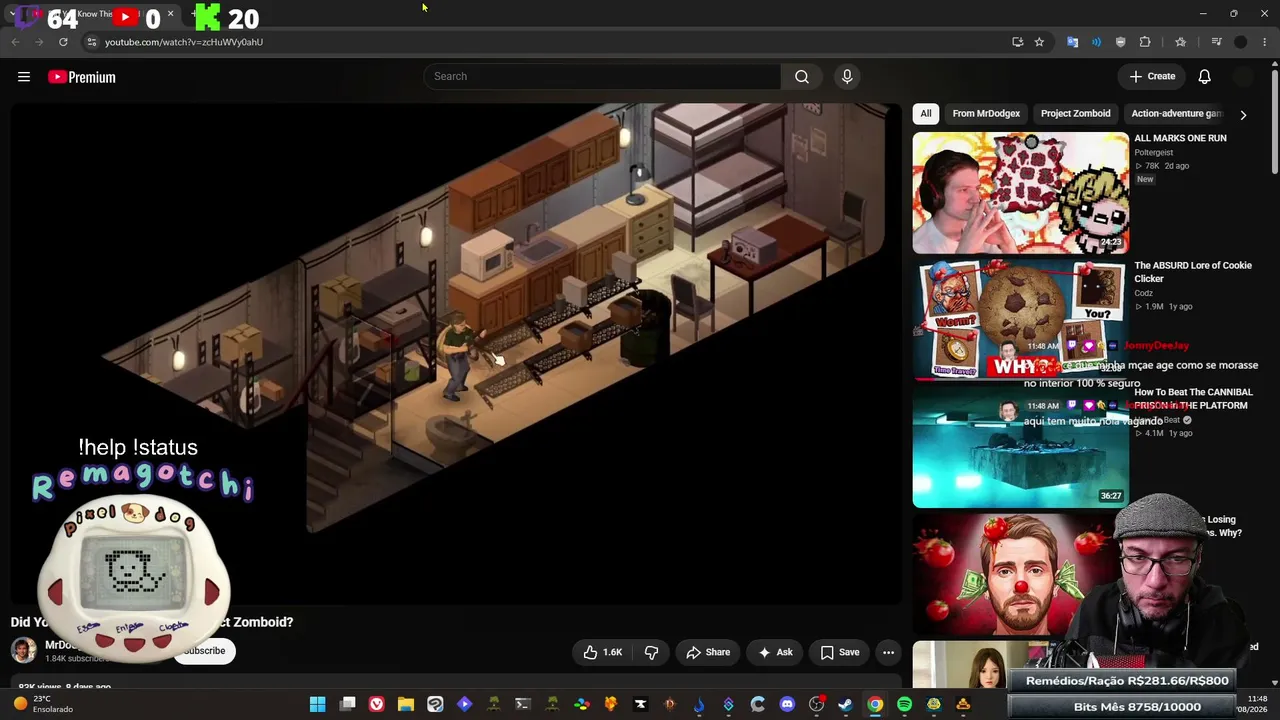This screenshot has height=720, width=1280.
Task: Open ALL MARKS ONE RUN video thumbnail
Action: point(1020,193)
